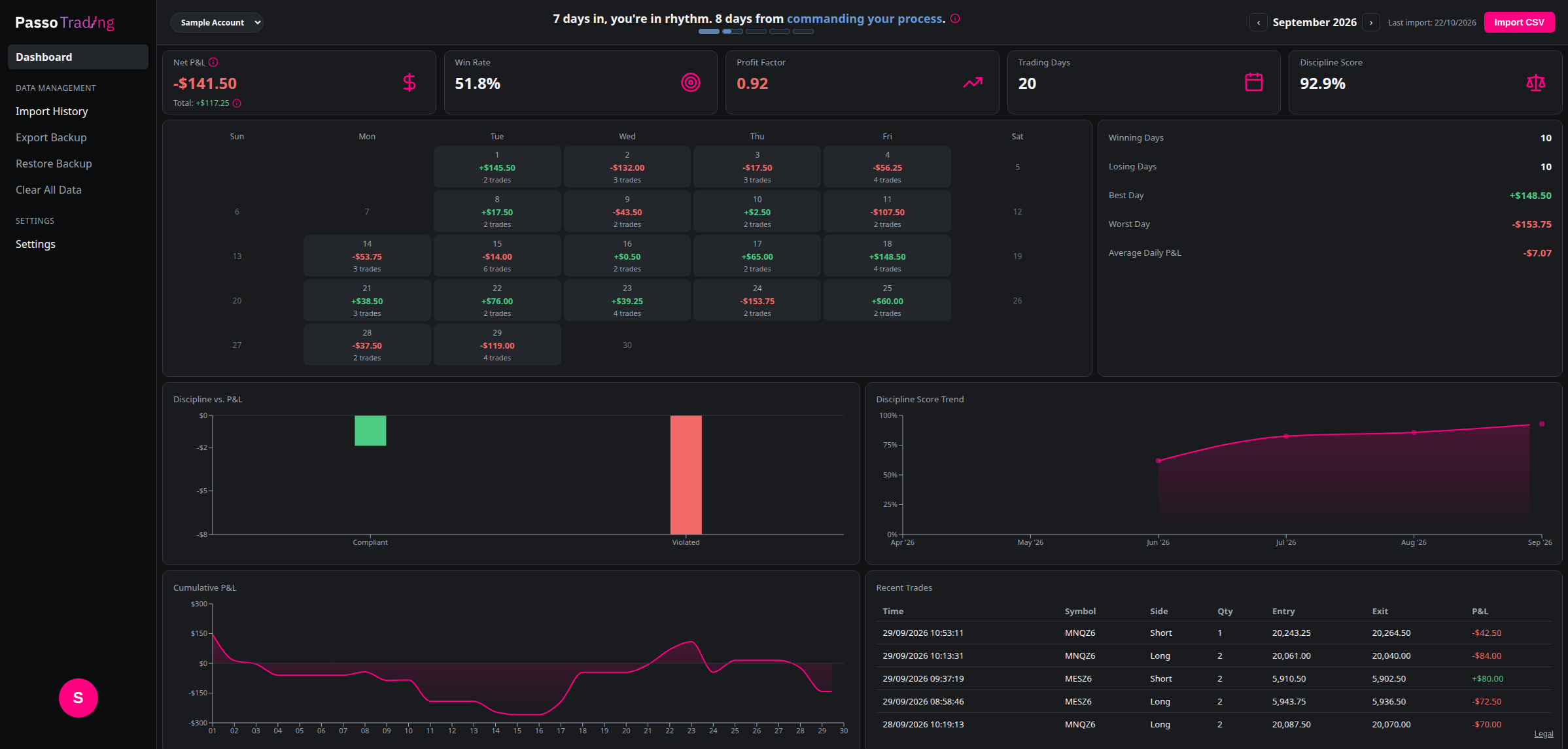Open Import History in sidebar
The height and width of the screenshot is (749, 1568).
coord(52,111)
